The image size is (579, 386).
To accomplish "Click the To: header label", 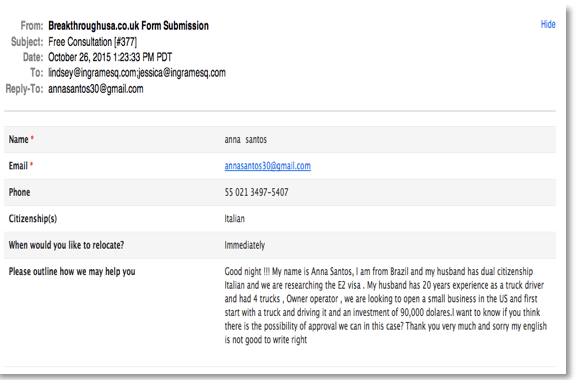I will 37,73.
